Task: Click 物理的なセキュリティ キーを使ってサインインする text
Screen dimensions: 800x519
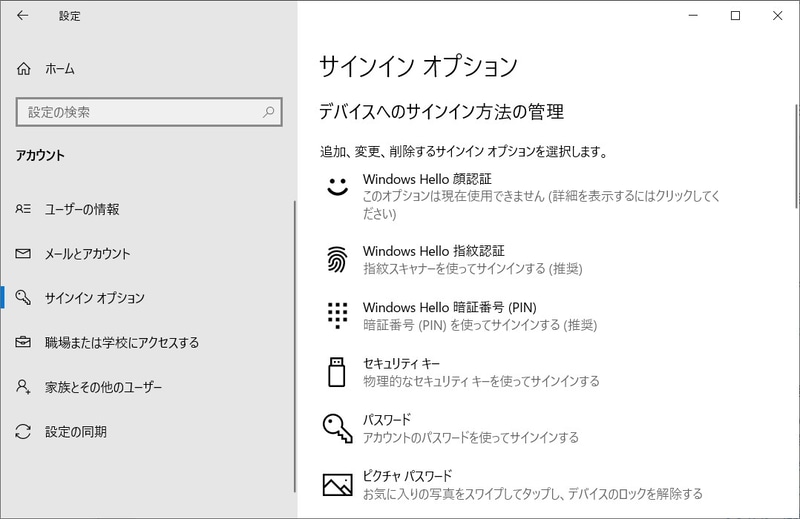Action: 481,381
